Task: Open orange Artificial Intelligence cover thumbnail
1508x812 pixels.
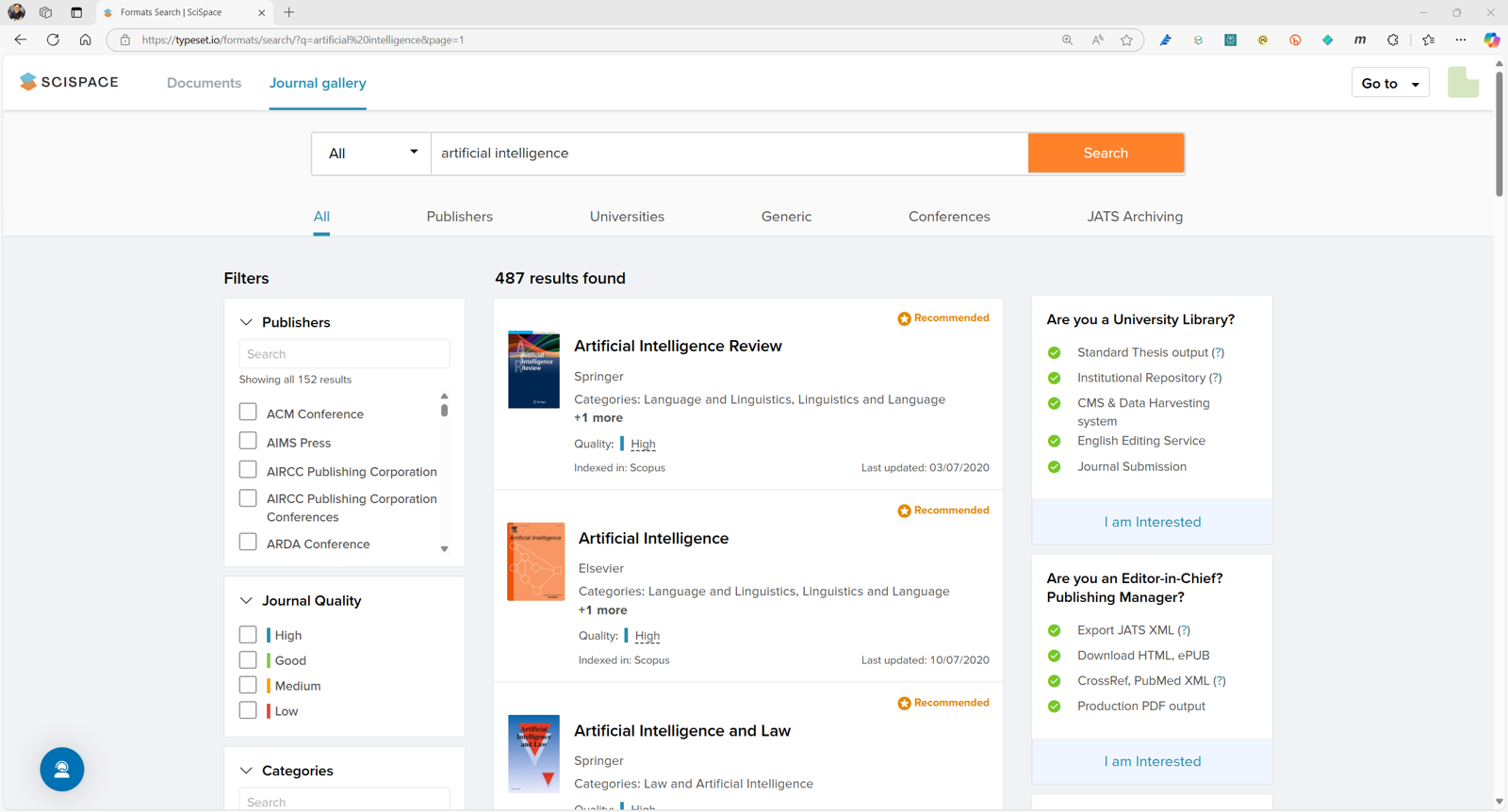Action: coord(535,561)
